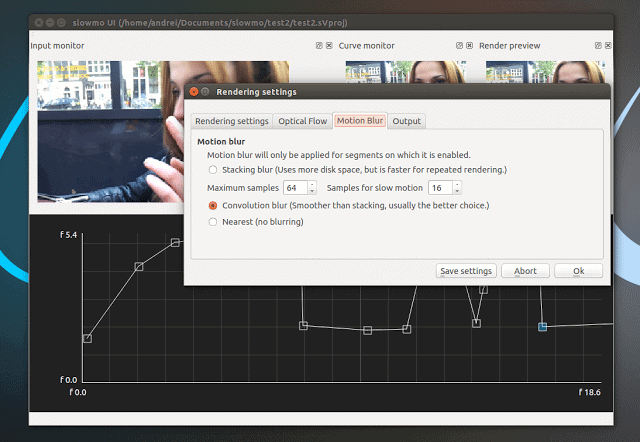This screenshot has width=640, height=442.
Task: Select the Stacking blur radio option
Action: (x=213, y=170)
